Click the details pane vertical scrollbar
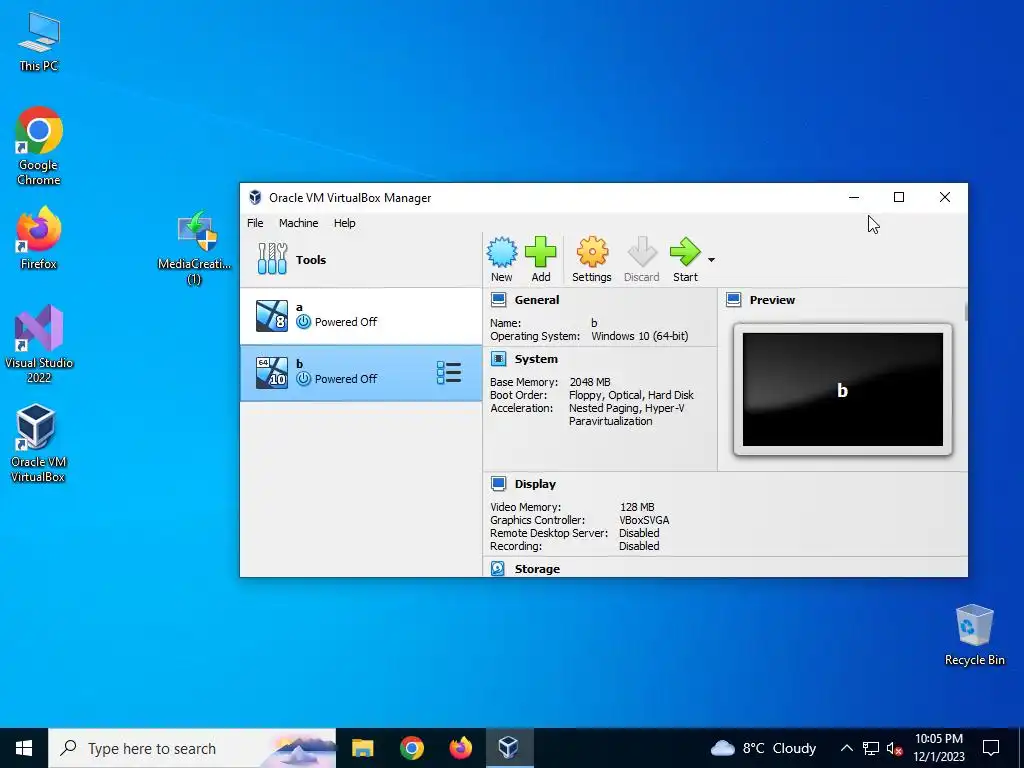 [965, 311]
